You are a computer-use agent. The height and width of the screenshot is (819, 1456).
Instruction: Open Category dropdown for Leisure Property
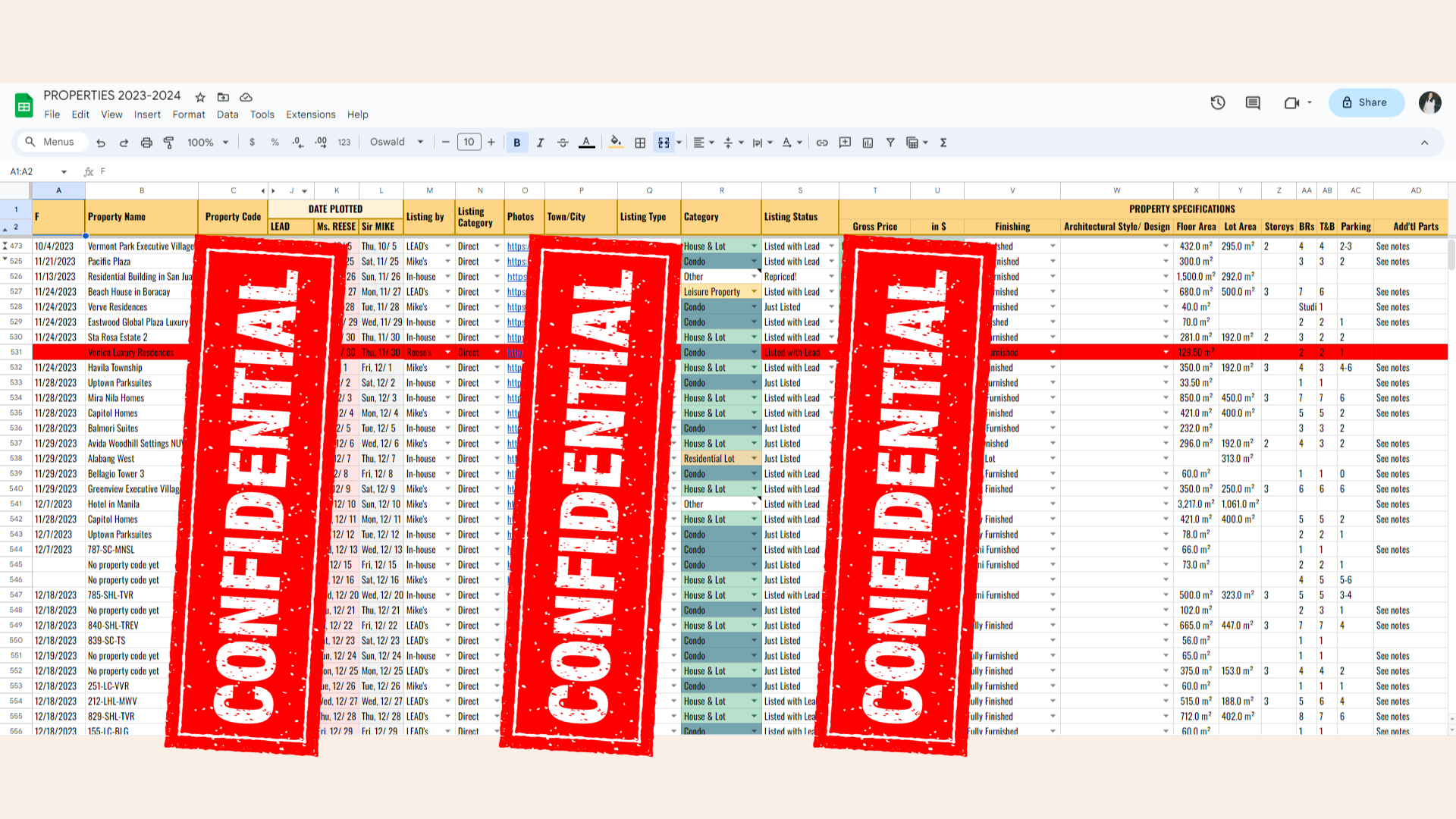[x=754, y=292]
